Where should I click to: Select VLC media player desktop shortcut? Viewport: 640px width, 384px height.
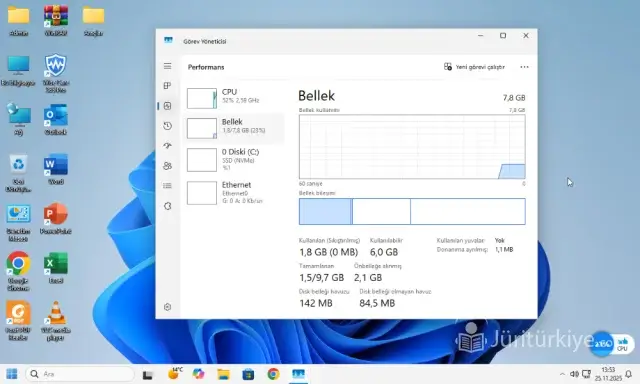click(56, 321)
